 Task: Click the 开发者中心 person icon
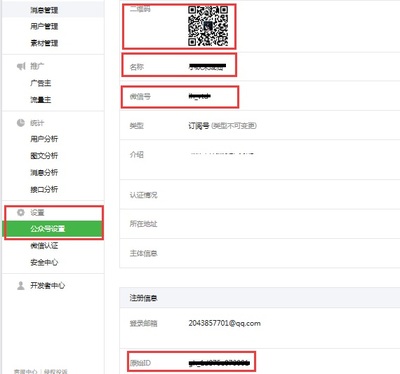[x=21, y=285]
